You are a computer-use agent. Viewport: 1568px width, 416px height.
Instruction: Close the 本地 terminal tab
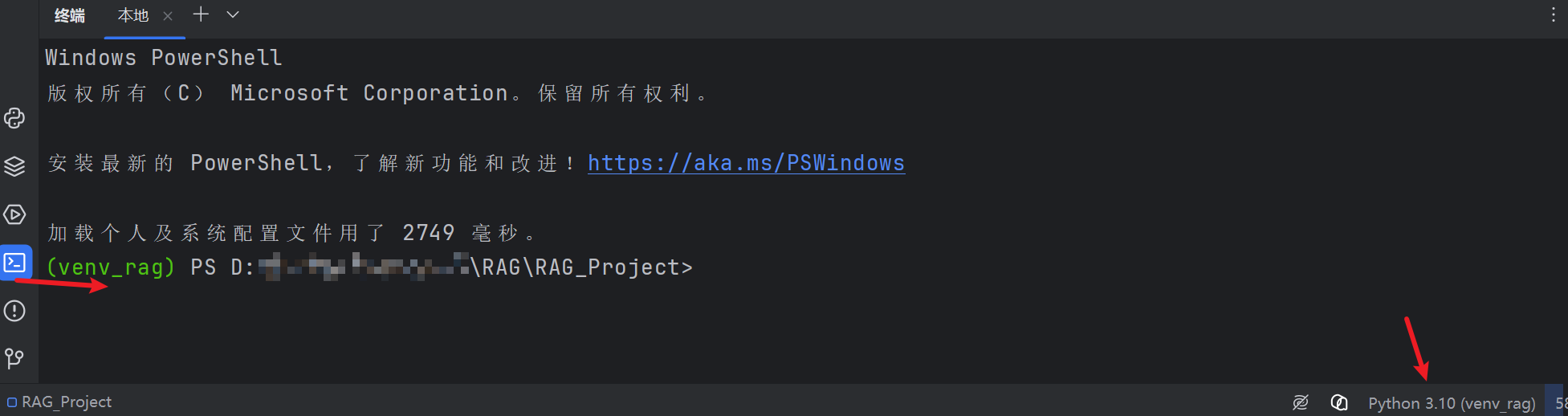pos(168,16)
